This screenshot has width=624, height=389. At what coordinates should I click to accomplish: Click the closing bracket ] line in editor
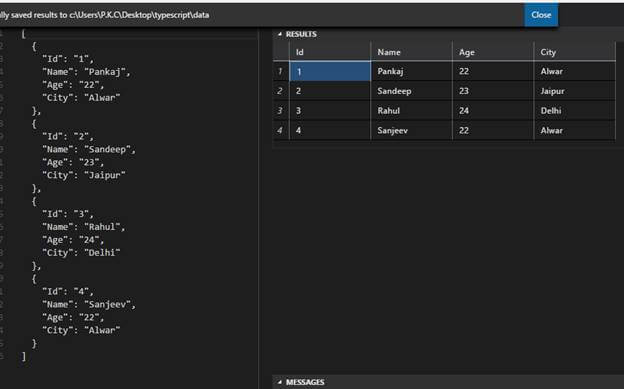click(24, 356)
